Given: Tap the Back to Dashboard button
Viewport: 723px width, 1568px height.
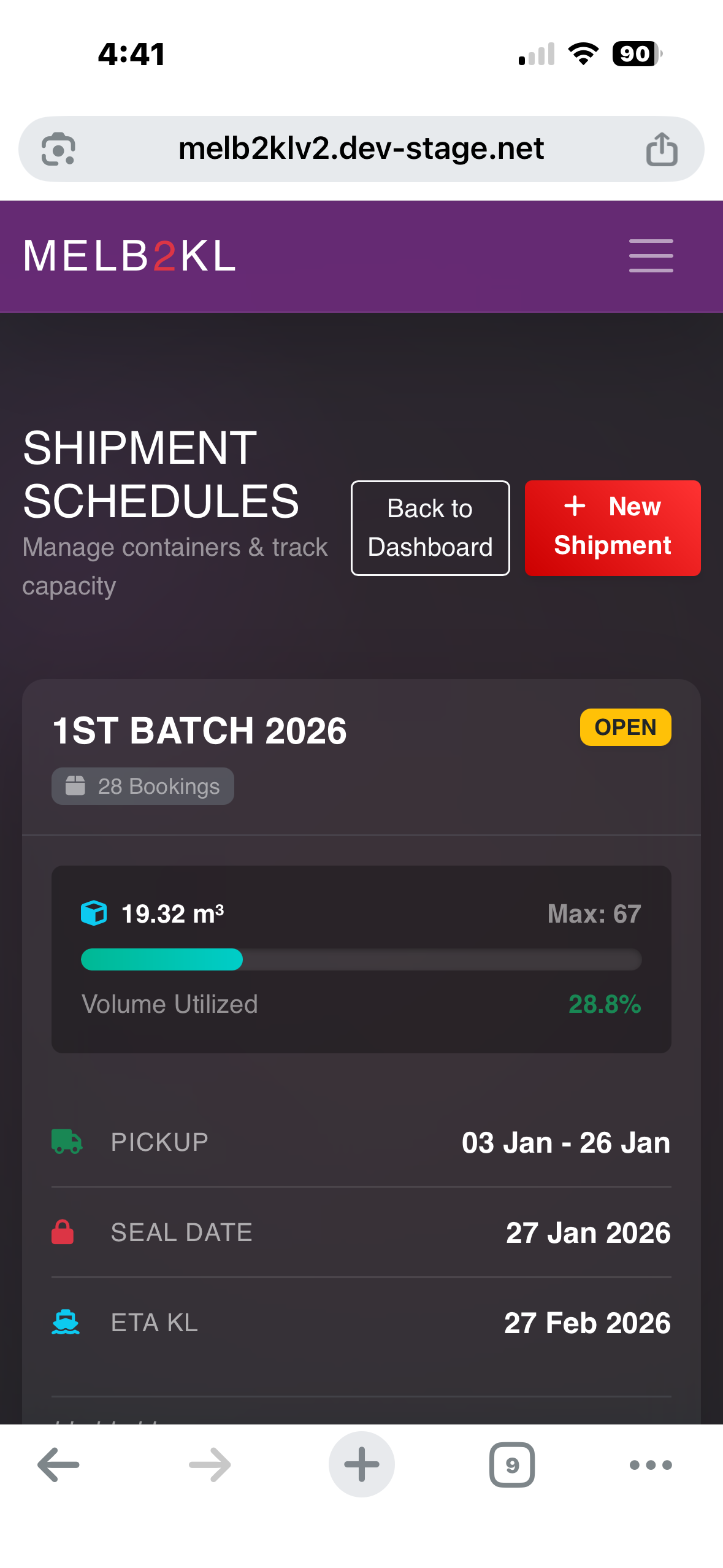Looking at the screenshot, I should (x=430, y=528).
